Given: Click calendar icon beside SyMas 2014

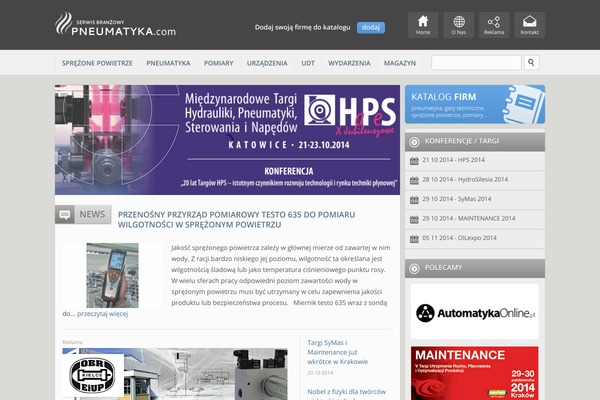Looking at the screenshot, I should coord(414,200).
